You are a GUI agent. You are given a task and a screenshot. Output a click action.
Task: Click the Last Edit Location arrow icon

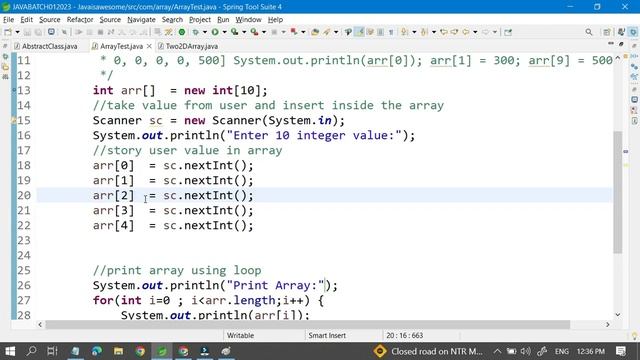(x=444, y=32)
